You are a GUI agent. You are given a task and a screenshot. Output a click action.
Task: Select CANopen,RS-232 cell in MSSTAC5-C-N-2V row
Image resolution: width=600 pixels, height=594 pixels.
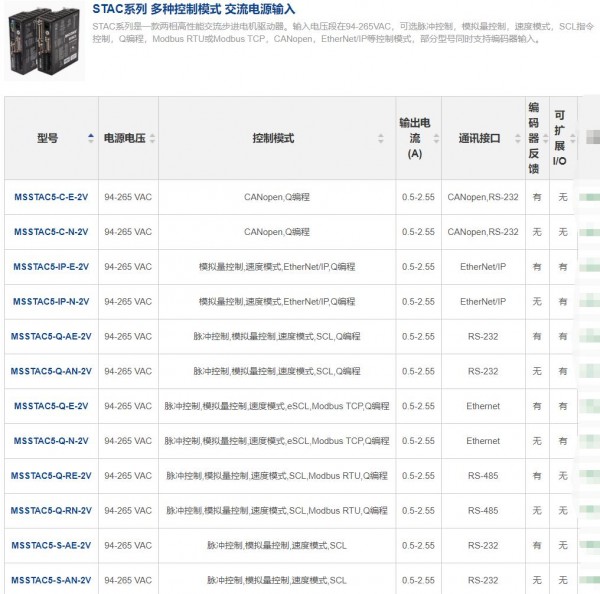click(x=483, y=232)
